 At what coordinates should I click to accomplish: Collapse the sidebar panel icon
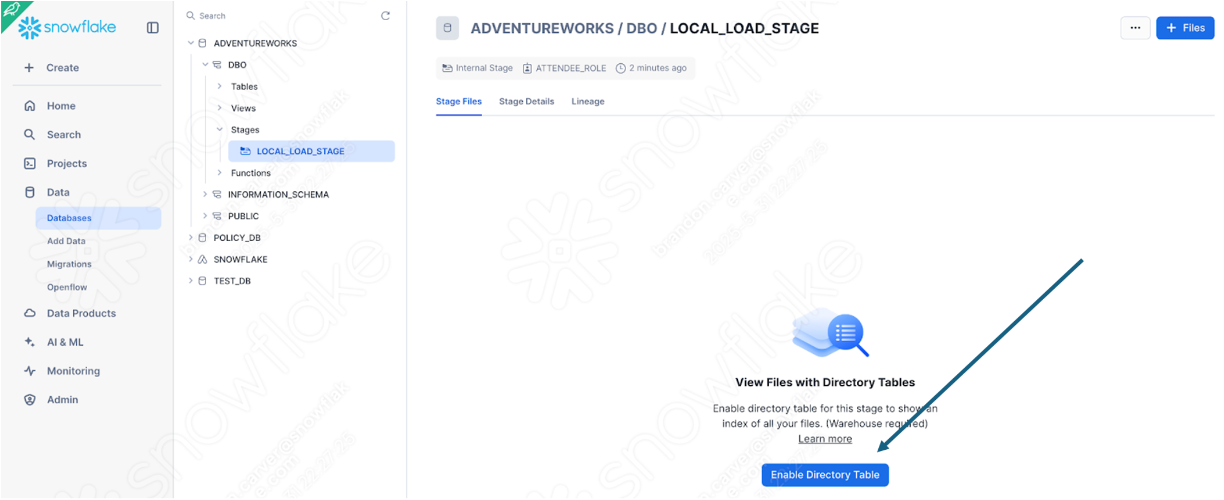[x=153, y=28]
